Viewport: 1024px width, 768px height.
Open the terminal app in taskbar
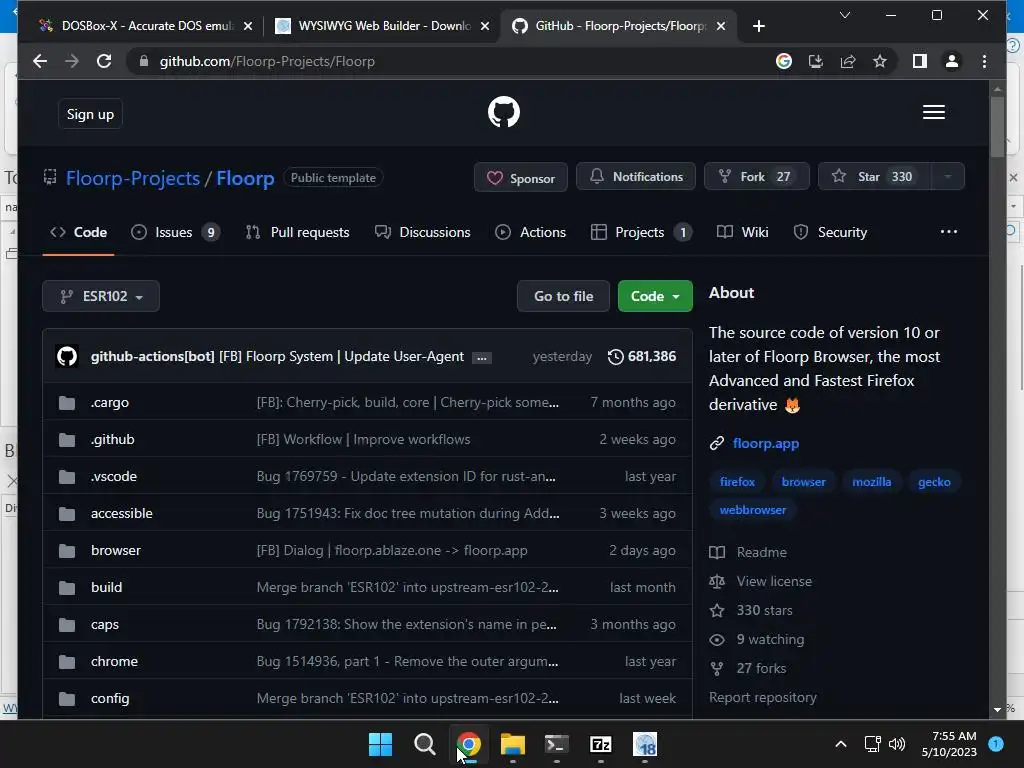coord(556,744)
